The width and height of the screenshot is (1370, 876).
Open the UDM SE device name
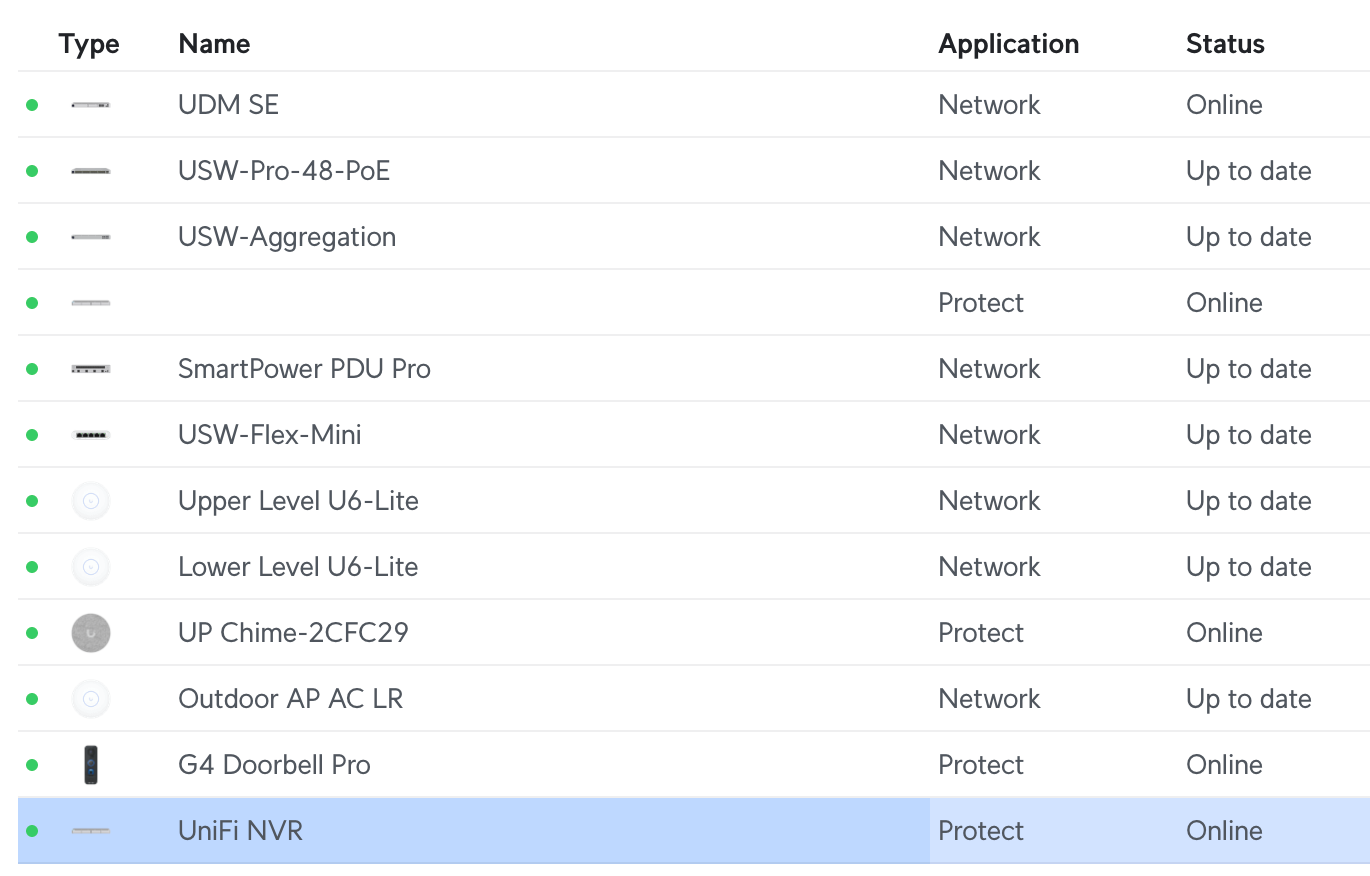(228, 105)
